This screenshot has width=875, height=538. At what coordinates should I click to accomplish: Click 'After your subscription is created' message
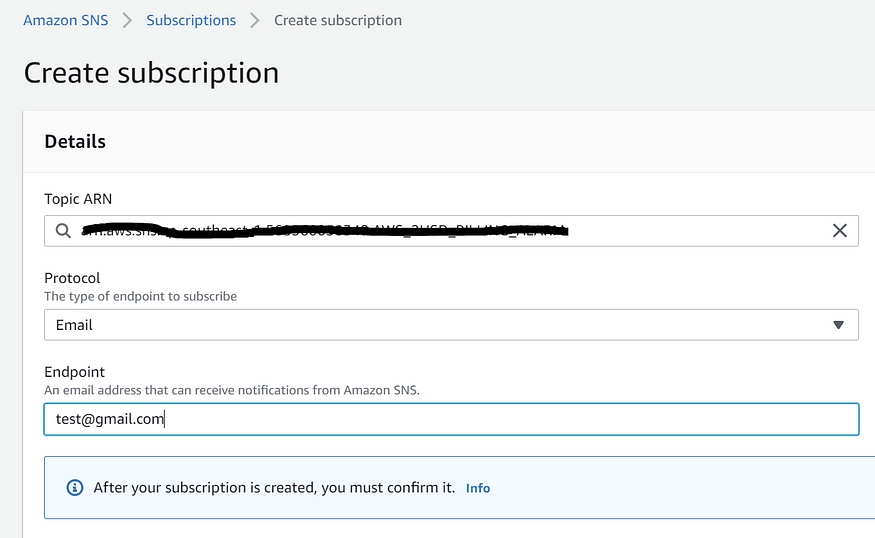point(274,488)
